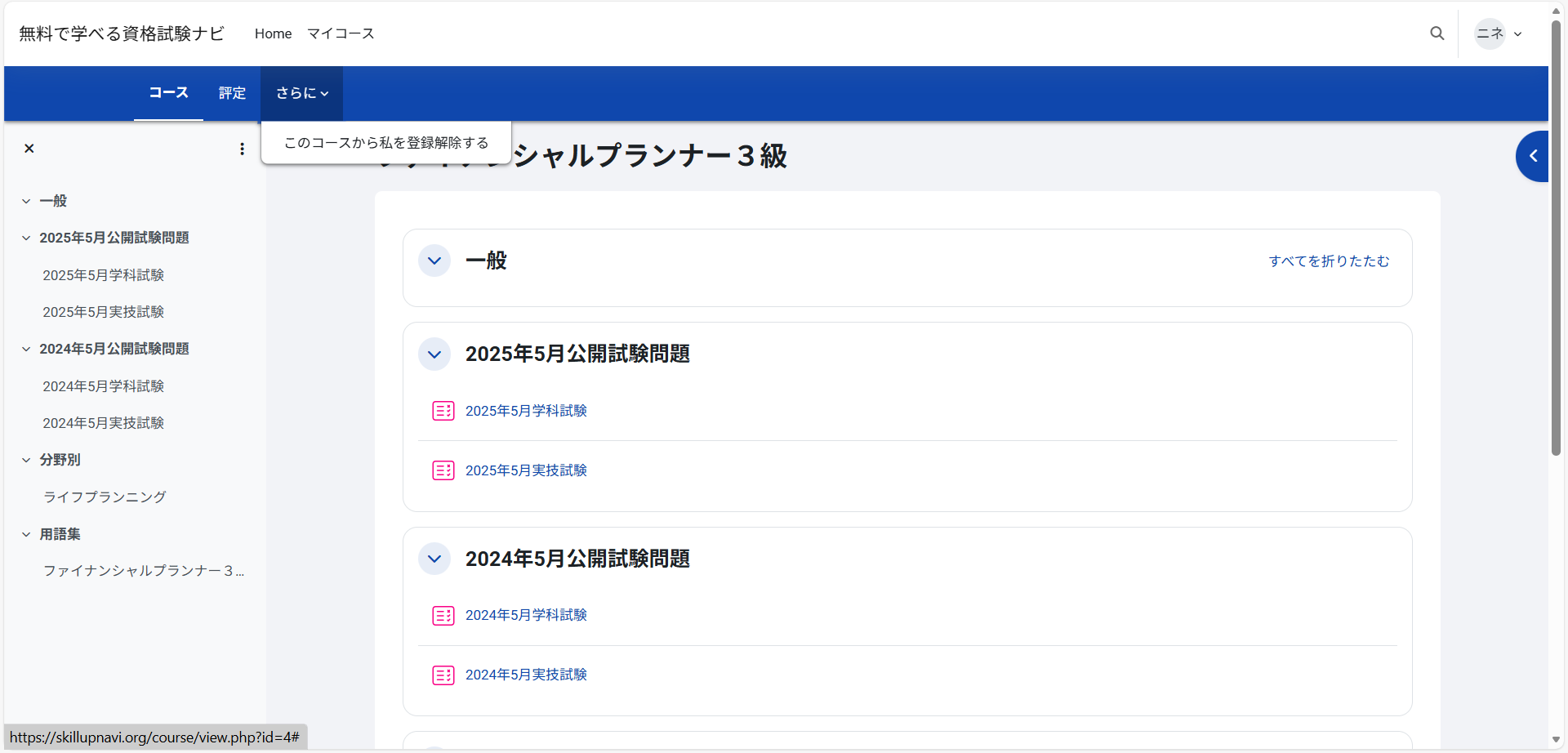Viewport: 1568px width, 753px height.
Task: Switch to the 評定 tab
Action: (232, 93)
